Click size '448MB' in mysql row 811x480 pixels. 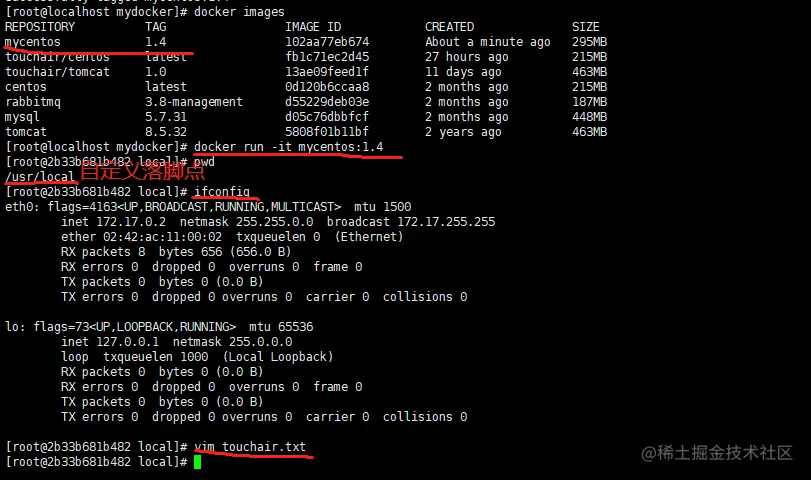pyautogui.click(x=589, y=117)
